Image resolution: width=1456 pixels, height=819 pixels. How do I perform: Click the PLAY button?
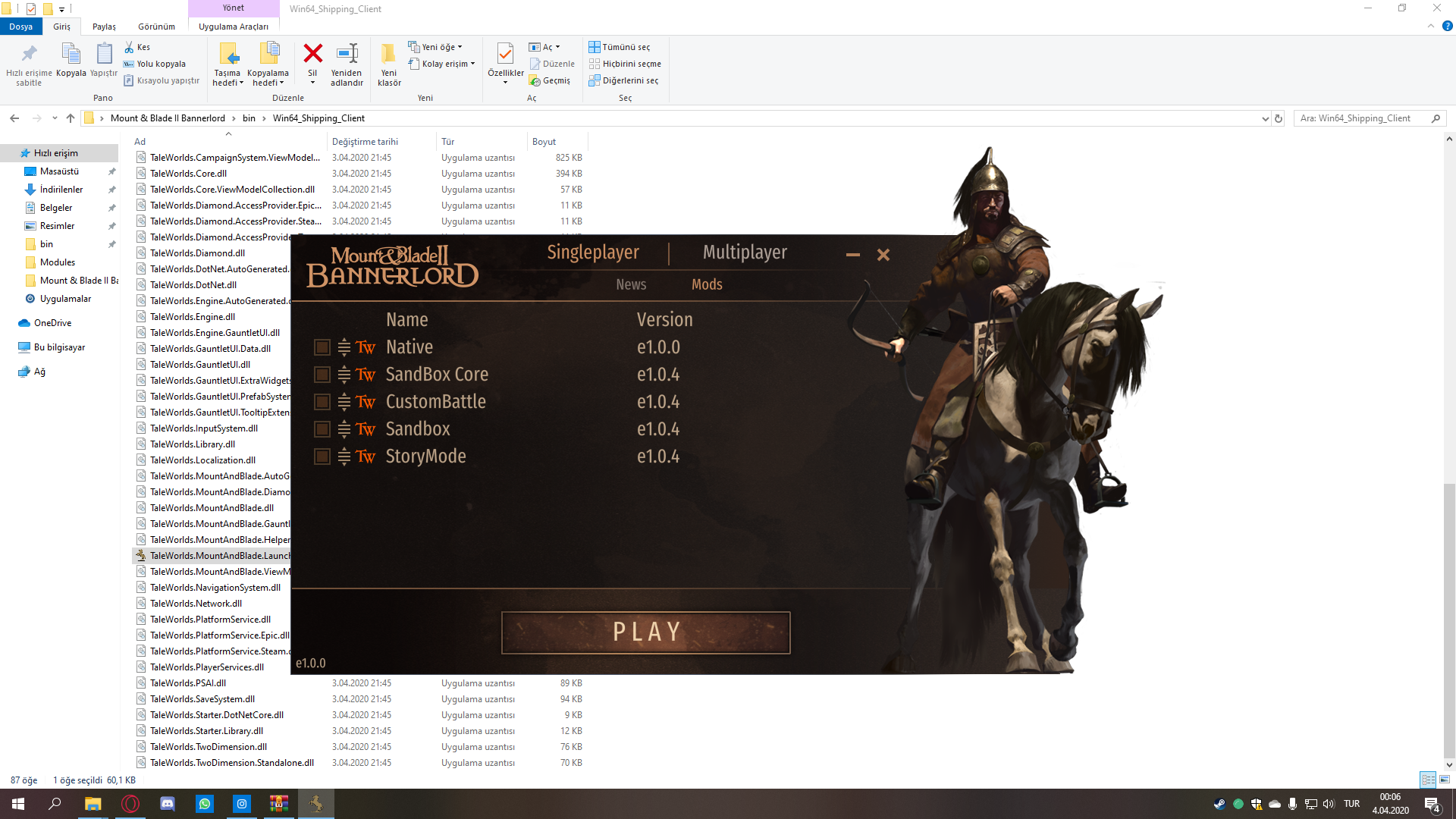646,632
